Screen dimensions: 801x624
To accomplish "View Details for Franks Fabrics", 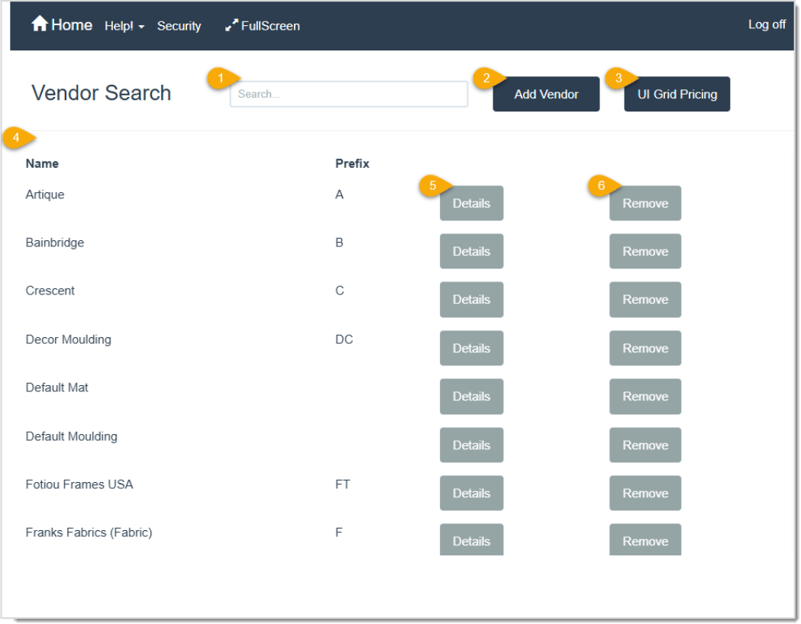I will pos(471,540).
